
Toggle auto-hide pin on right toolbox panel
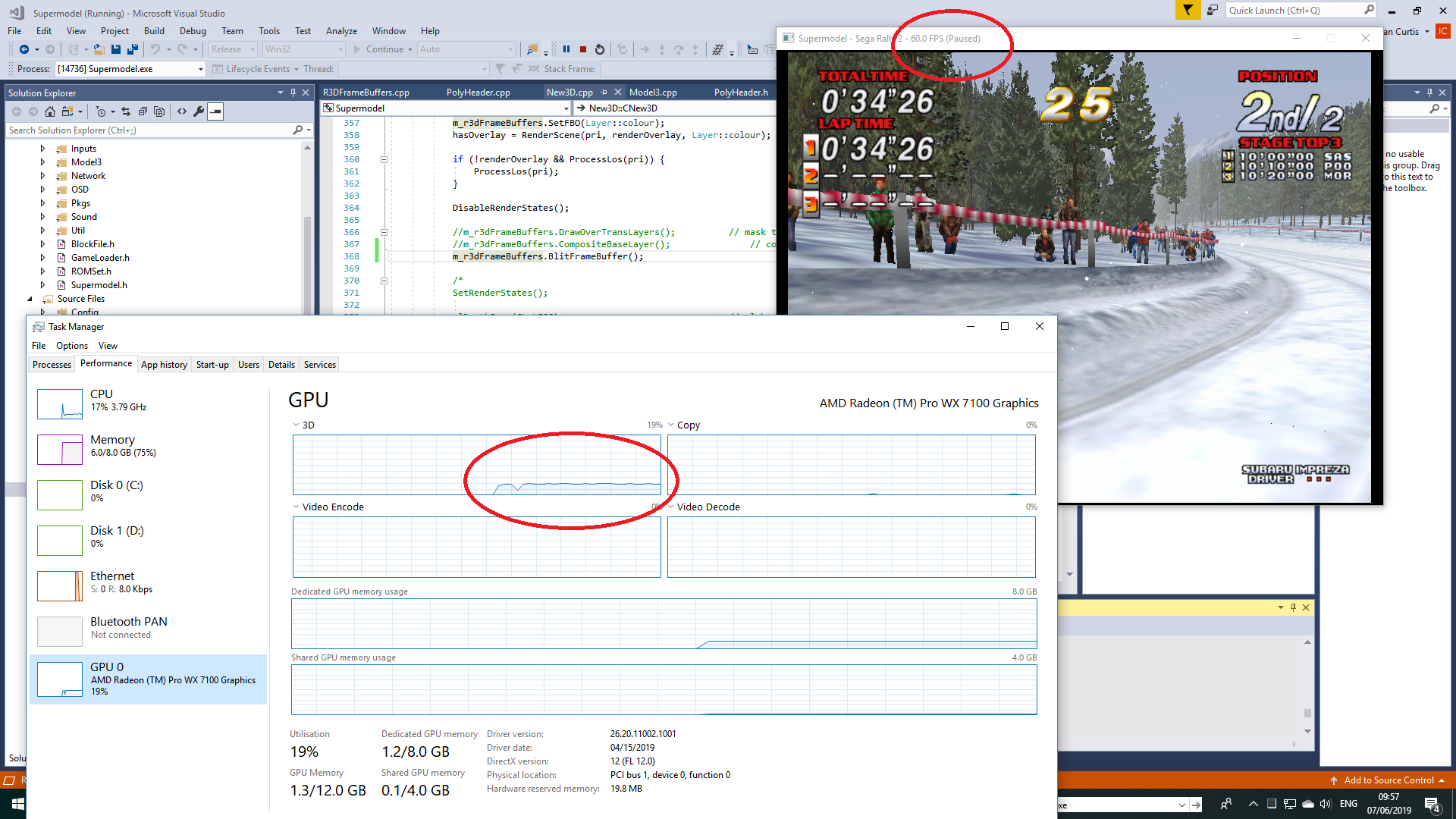point(1429,93)
